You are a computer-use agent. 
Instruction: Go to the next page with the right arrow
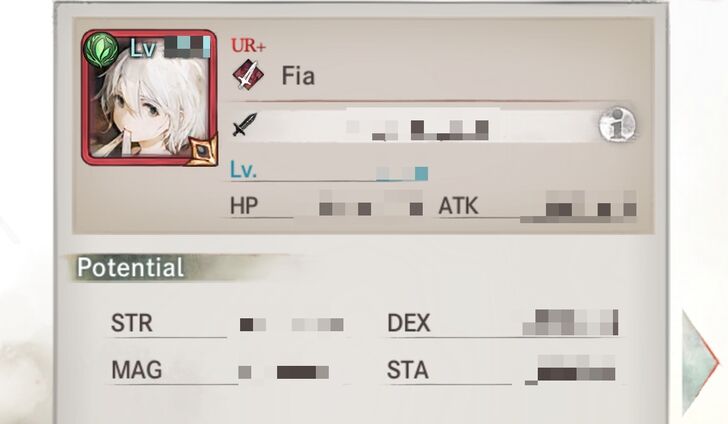click(700, 361)
